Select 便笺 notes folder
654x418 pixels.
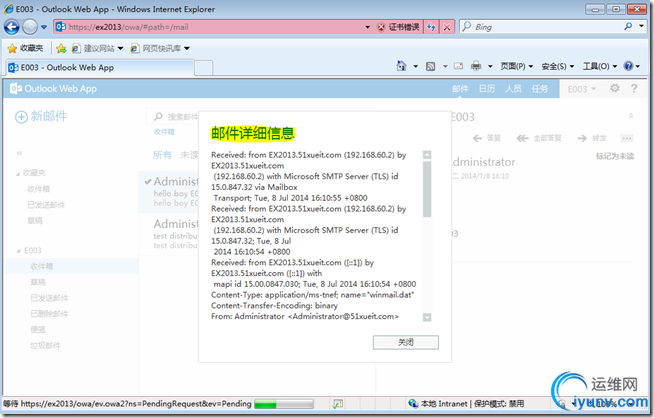point(38,330)
